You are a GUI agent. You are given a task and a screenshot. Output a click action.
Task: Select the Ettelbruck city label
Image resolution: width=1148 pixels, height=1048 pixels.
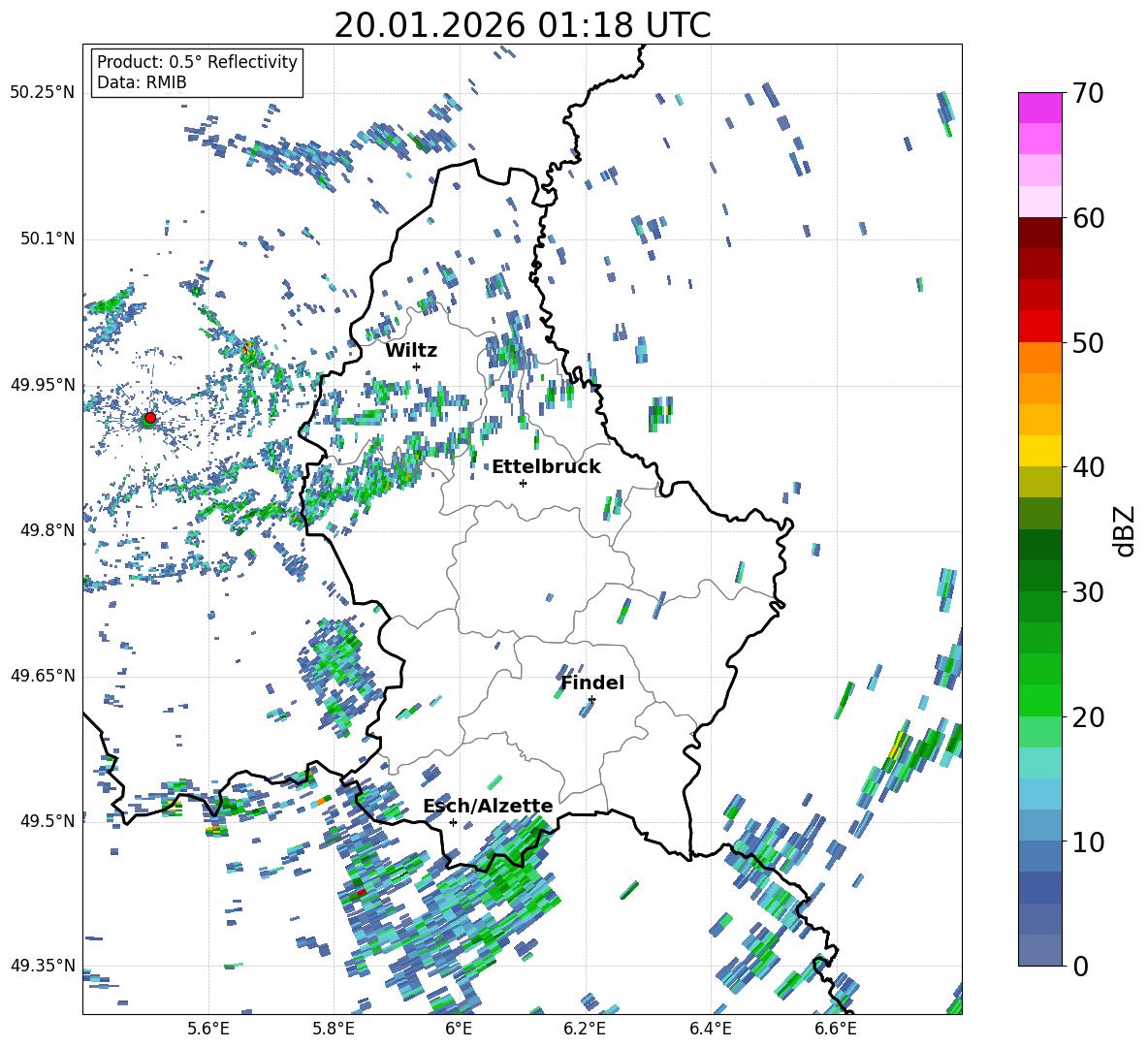point(546,467)
